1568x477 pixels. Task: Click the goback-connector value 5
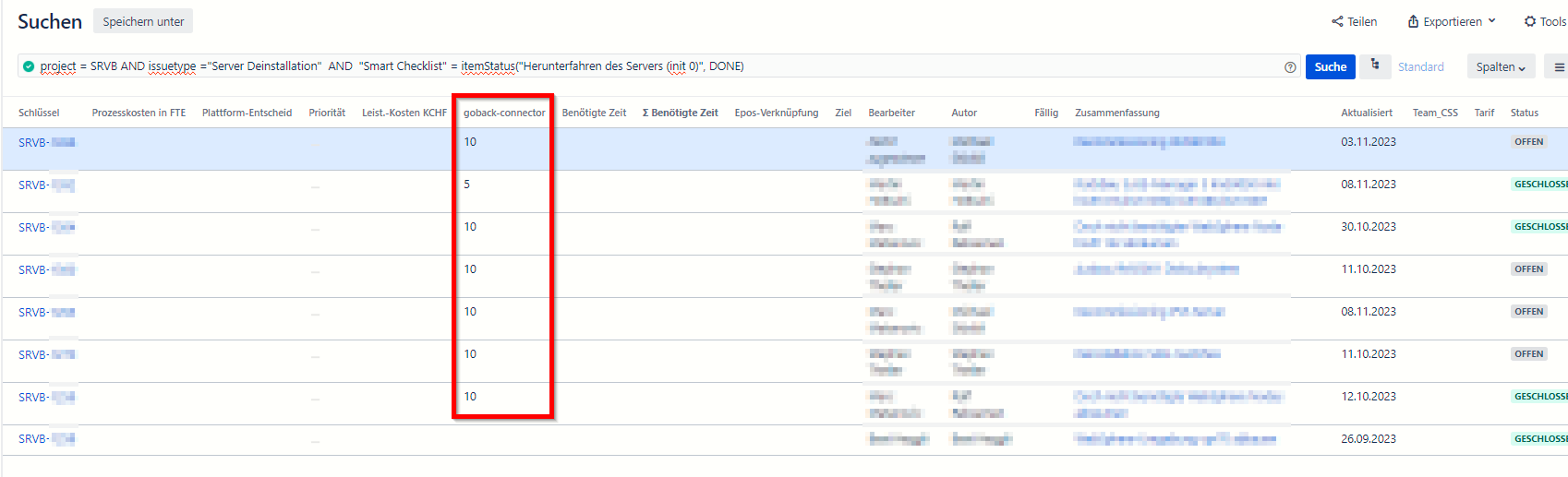coord(467,185)
